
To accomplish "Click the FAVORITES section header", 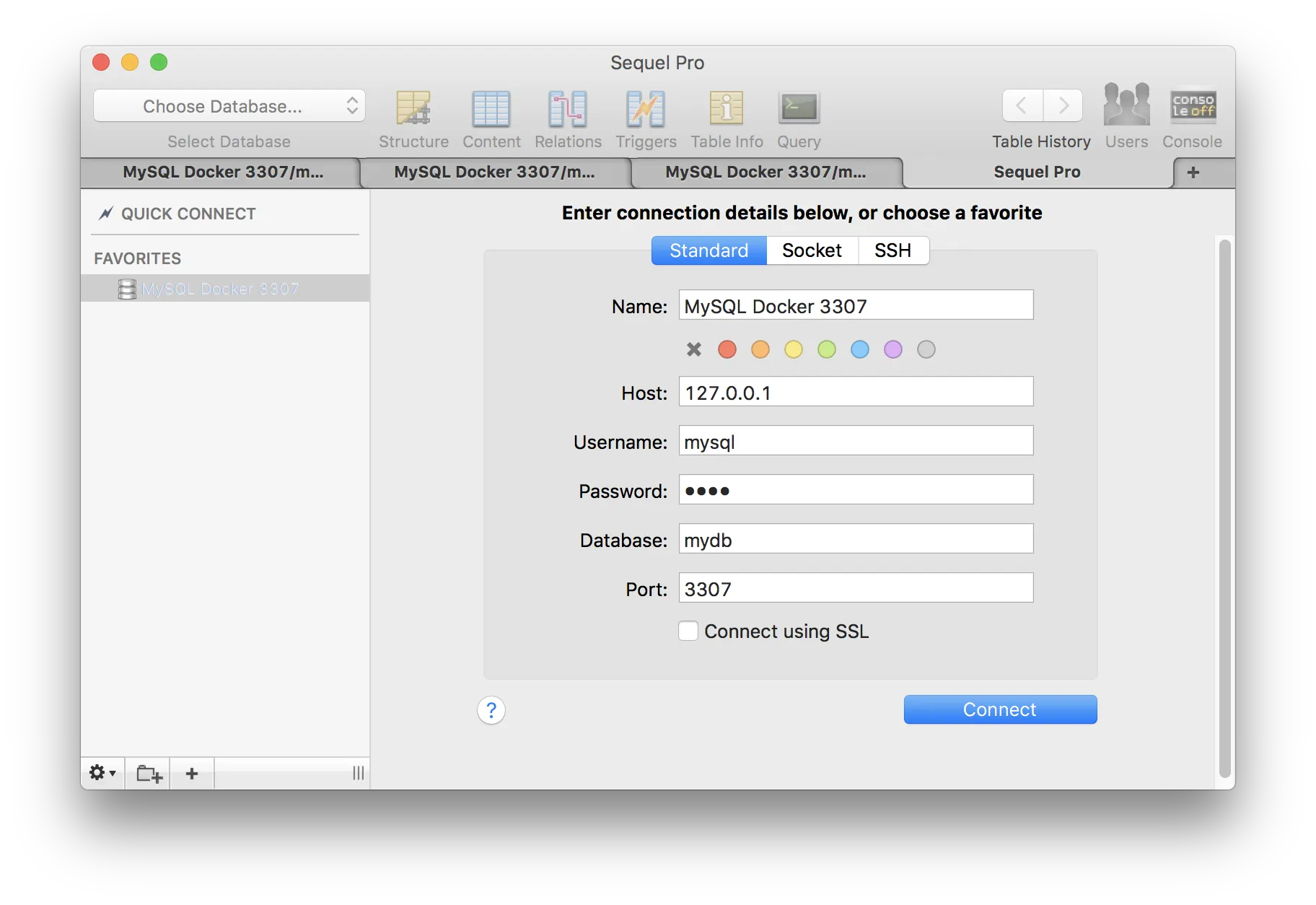I will [138, 258].
